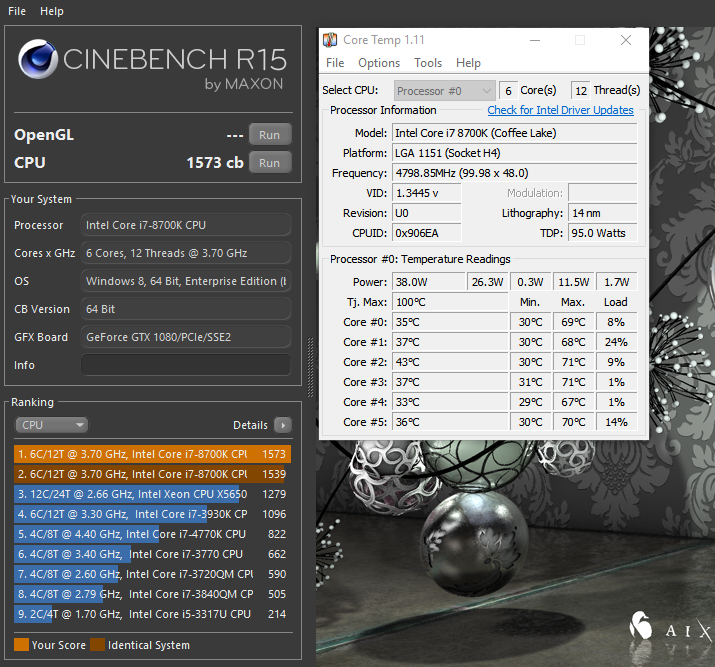Open Cinebench File menu
715x667 pixels.
point(17,11)
